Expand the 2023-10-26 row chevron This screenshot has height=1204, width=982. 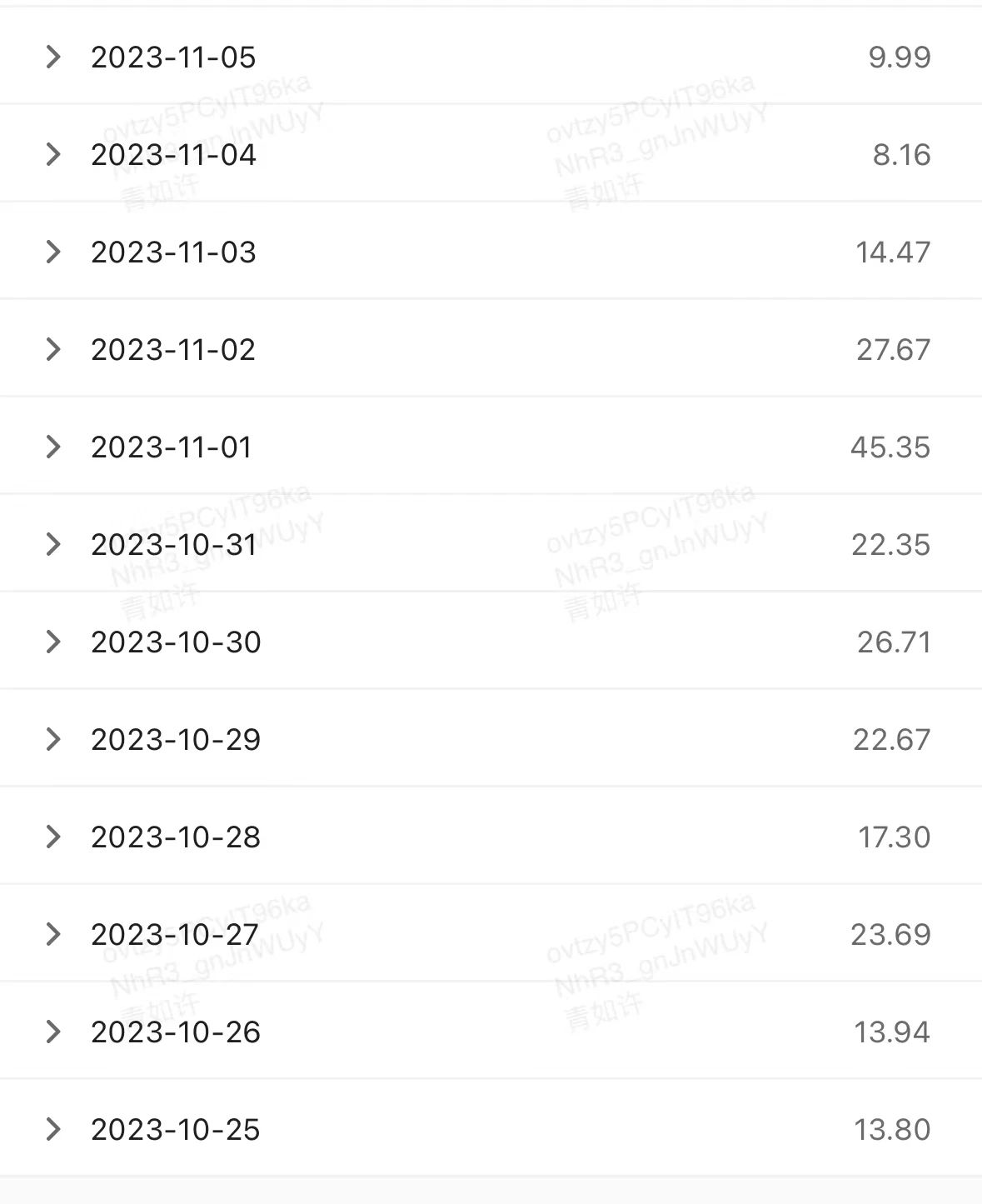(x=53, y=1032)
